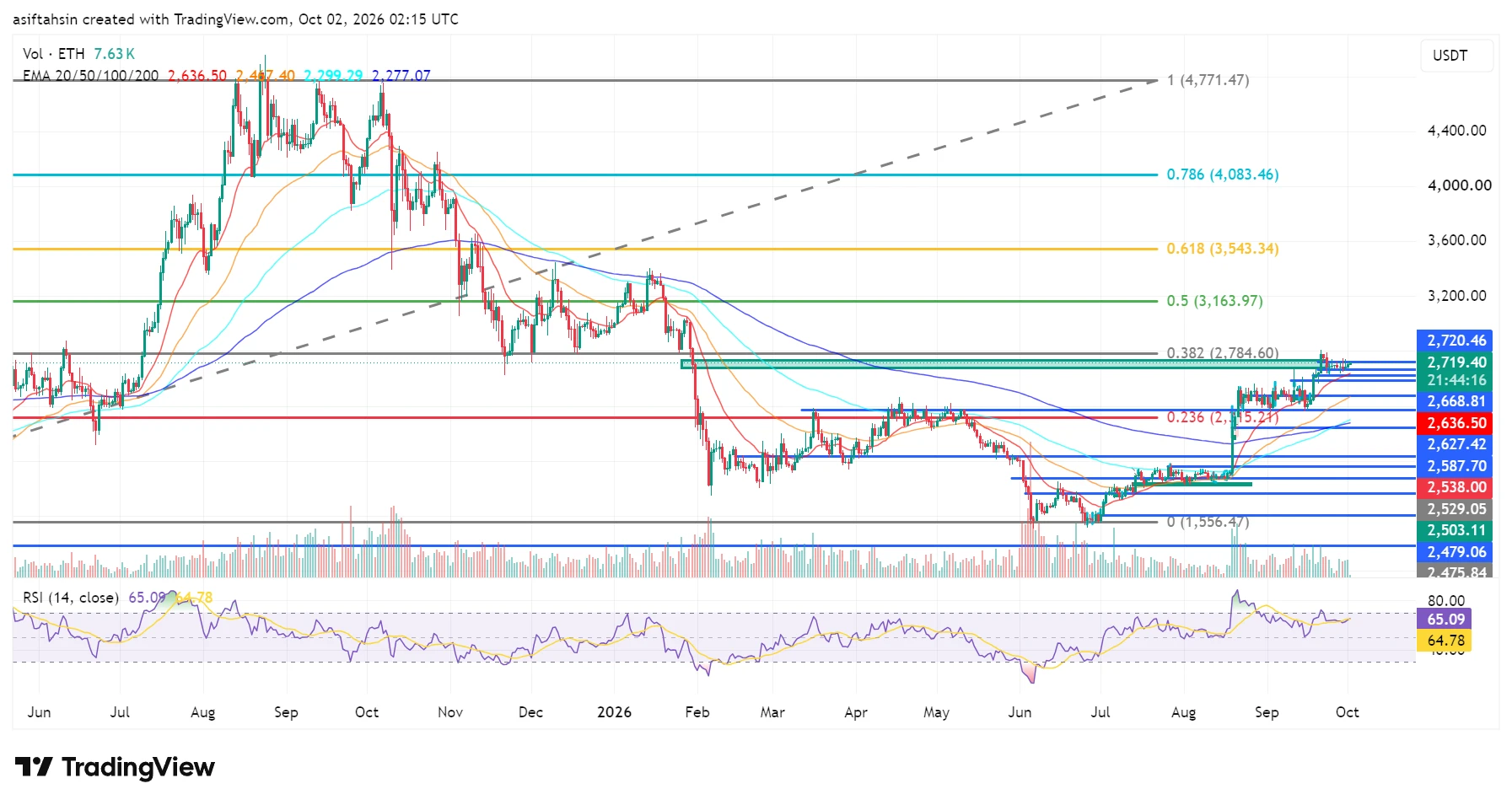Click the RSI (14, close) indicator label
Screen dimensions: 1512x805
click(x=70, y=598)
